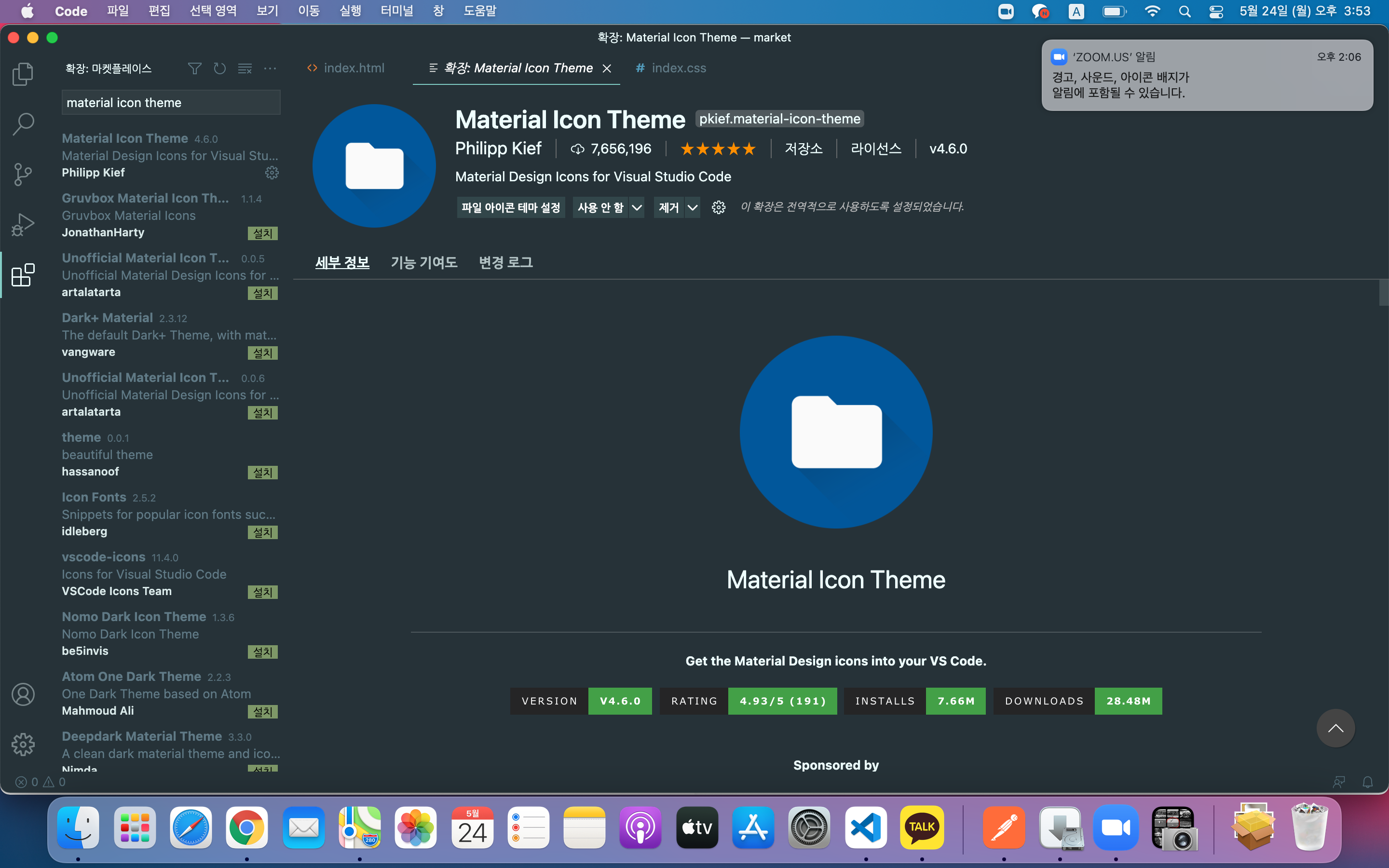Click the extension filter funnel icon
Viewport: 1389px width, 868px height.
tap(194, 69)
